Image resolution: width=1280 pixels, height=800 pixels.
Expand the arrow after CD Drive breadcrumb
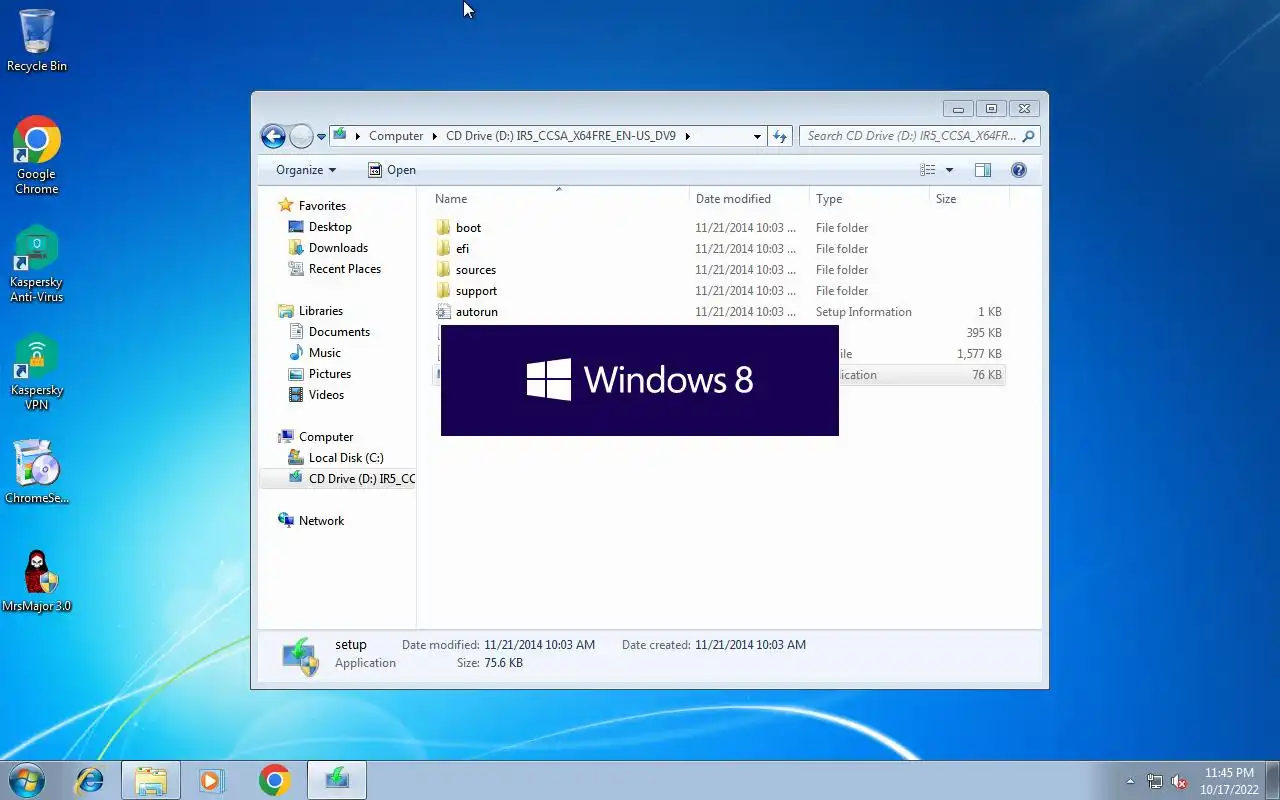[x=687, y=136]
